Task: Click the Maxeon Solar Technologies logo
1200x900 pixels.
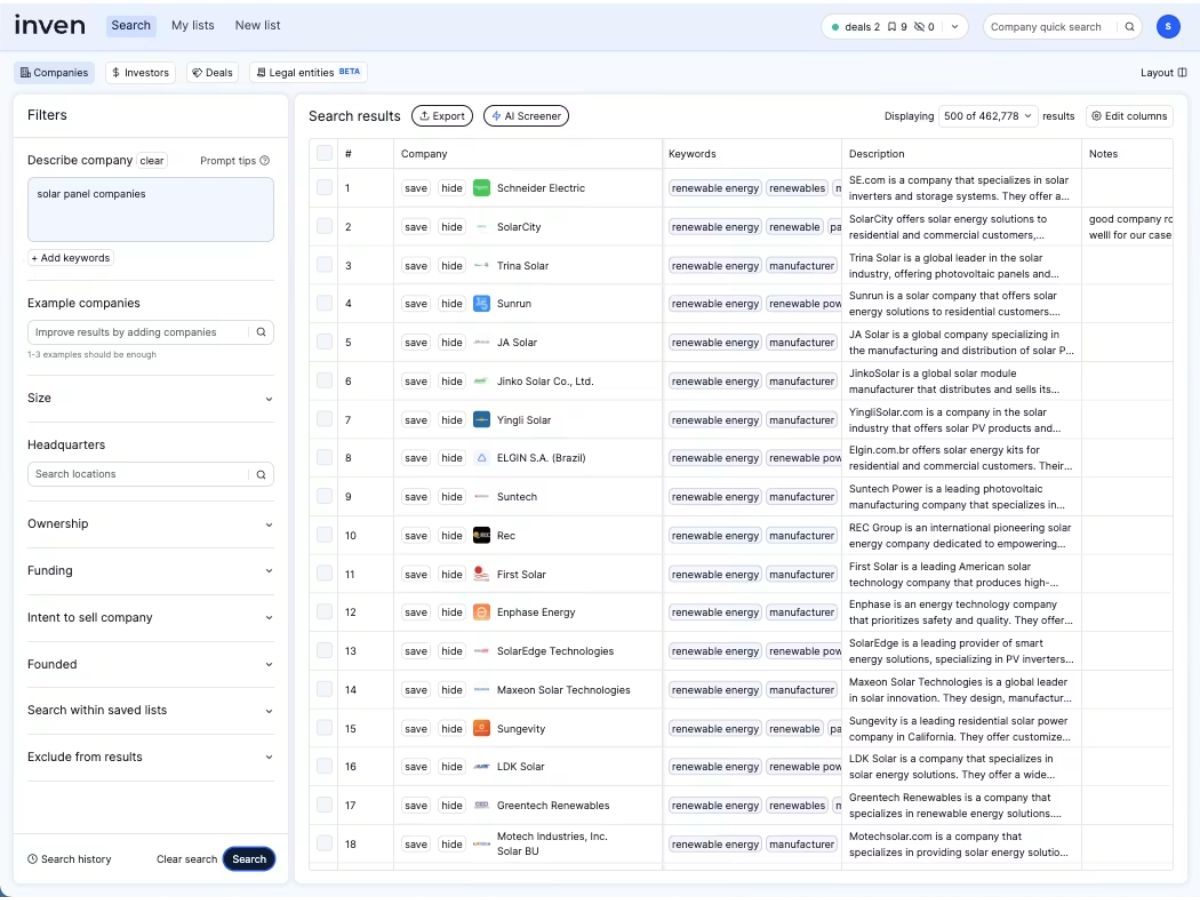Action: (481, 690)
